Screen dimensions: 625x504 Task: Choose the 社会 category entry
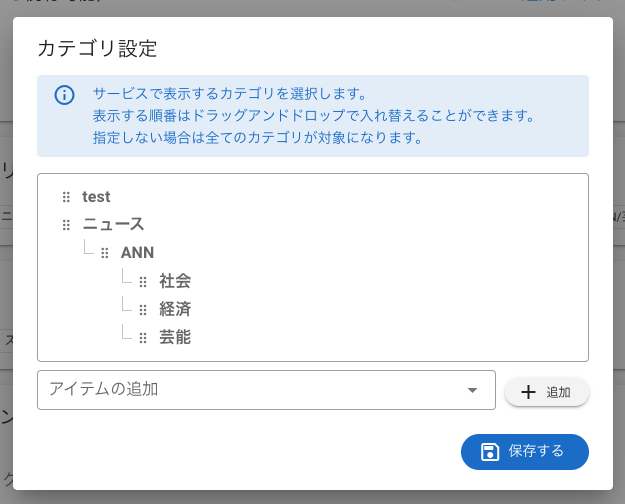point(175,282)
